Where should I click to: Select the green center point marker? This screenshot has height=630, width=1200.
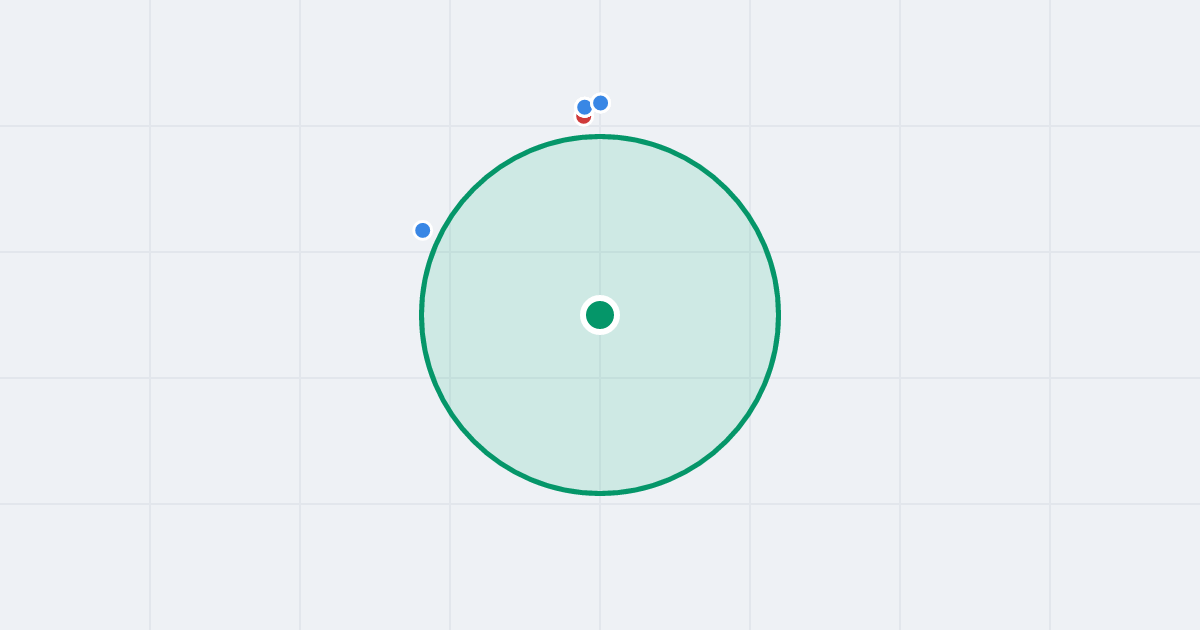tap(600, 315)
